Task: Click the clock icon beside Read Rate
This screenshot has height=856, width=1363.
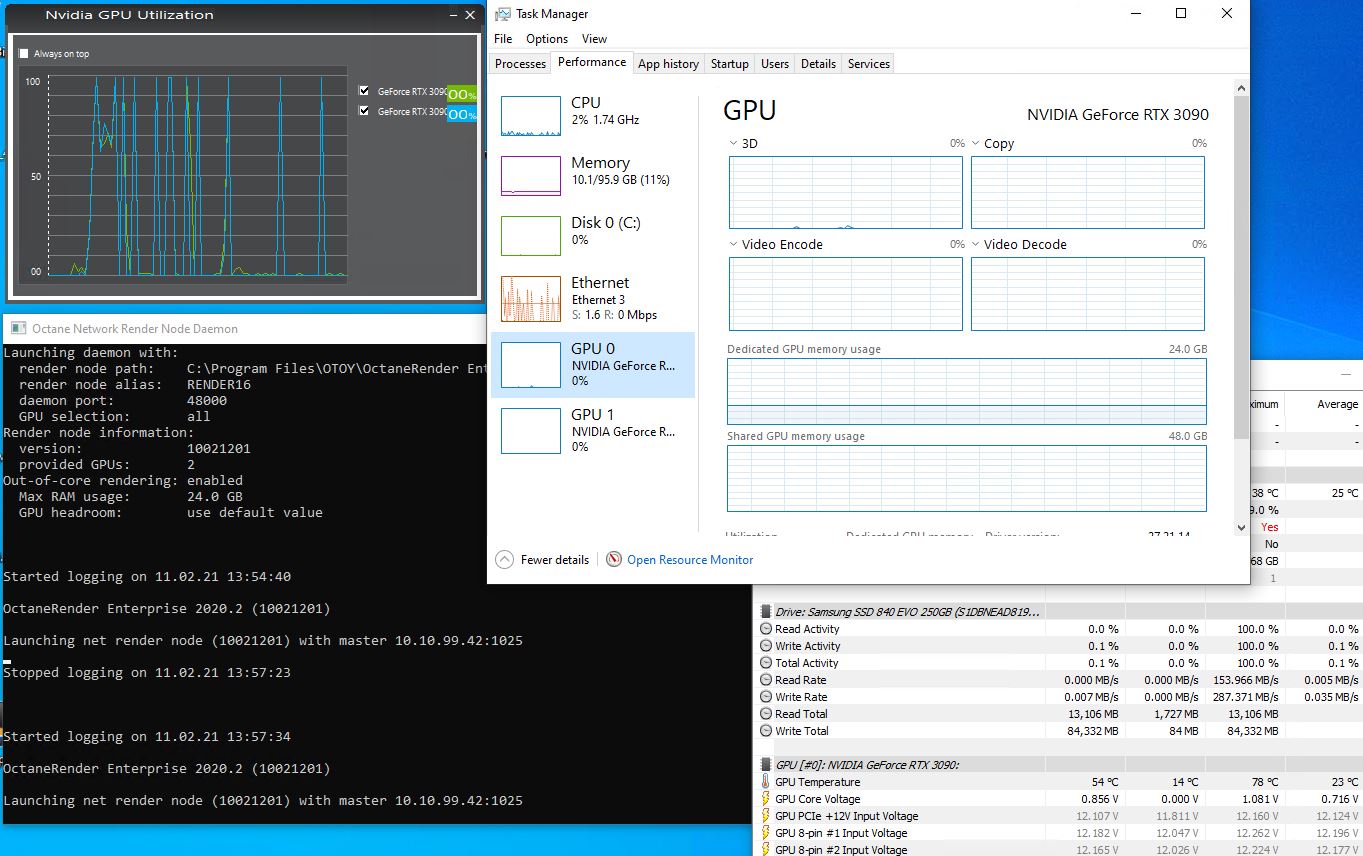Action: [766, 680]
